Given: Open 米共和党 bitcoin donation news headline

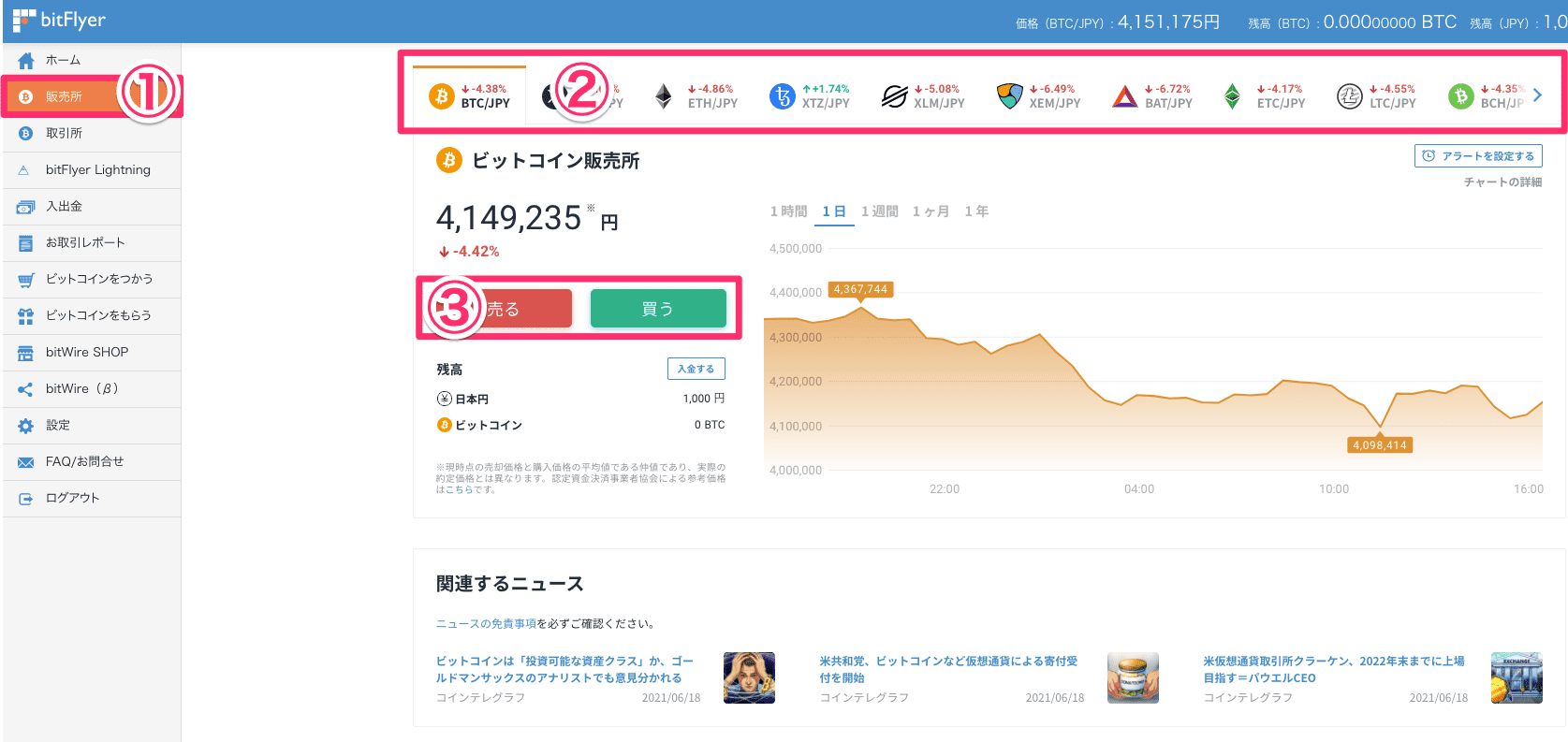Looking at the screenshot, I should click(948, 669).
